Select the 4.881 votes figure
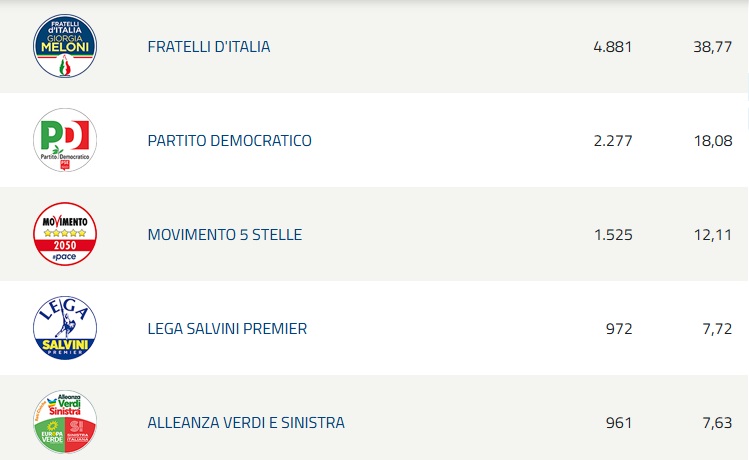Viewport: 749px width, 460px height. [613, 47]
